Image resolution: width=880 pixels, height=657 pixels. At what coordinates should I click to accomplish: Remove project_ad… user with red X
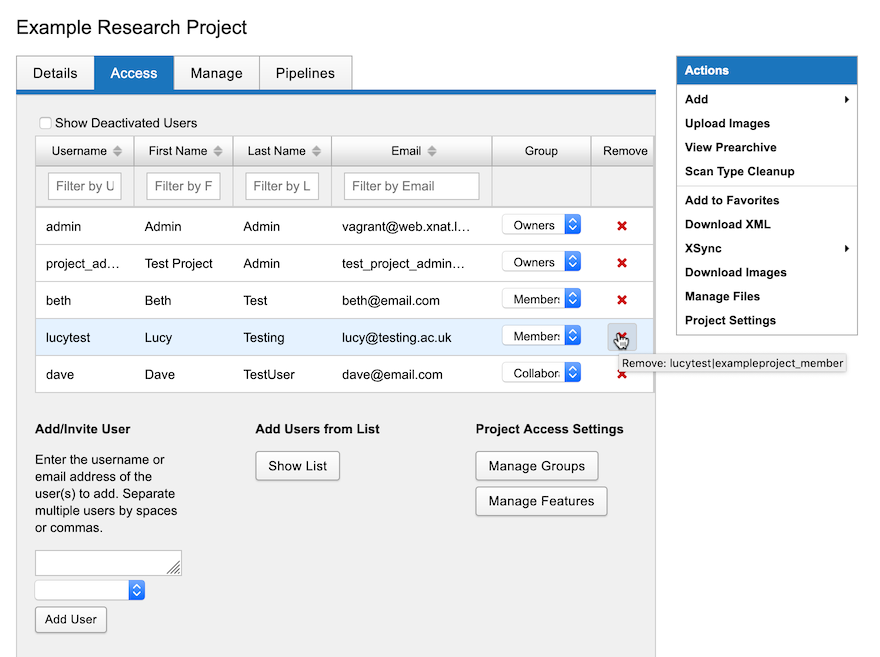coord(622,263)
